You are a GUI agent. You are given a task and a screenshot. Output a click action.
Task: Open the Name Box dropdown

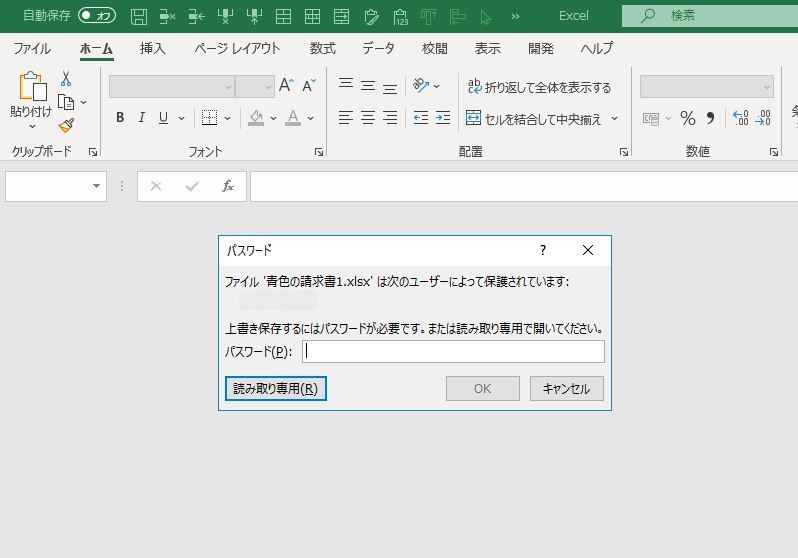coord(96,186)
